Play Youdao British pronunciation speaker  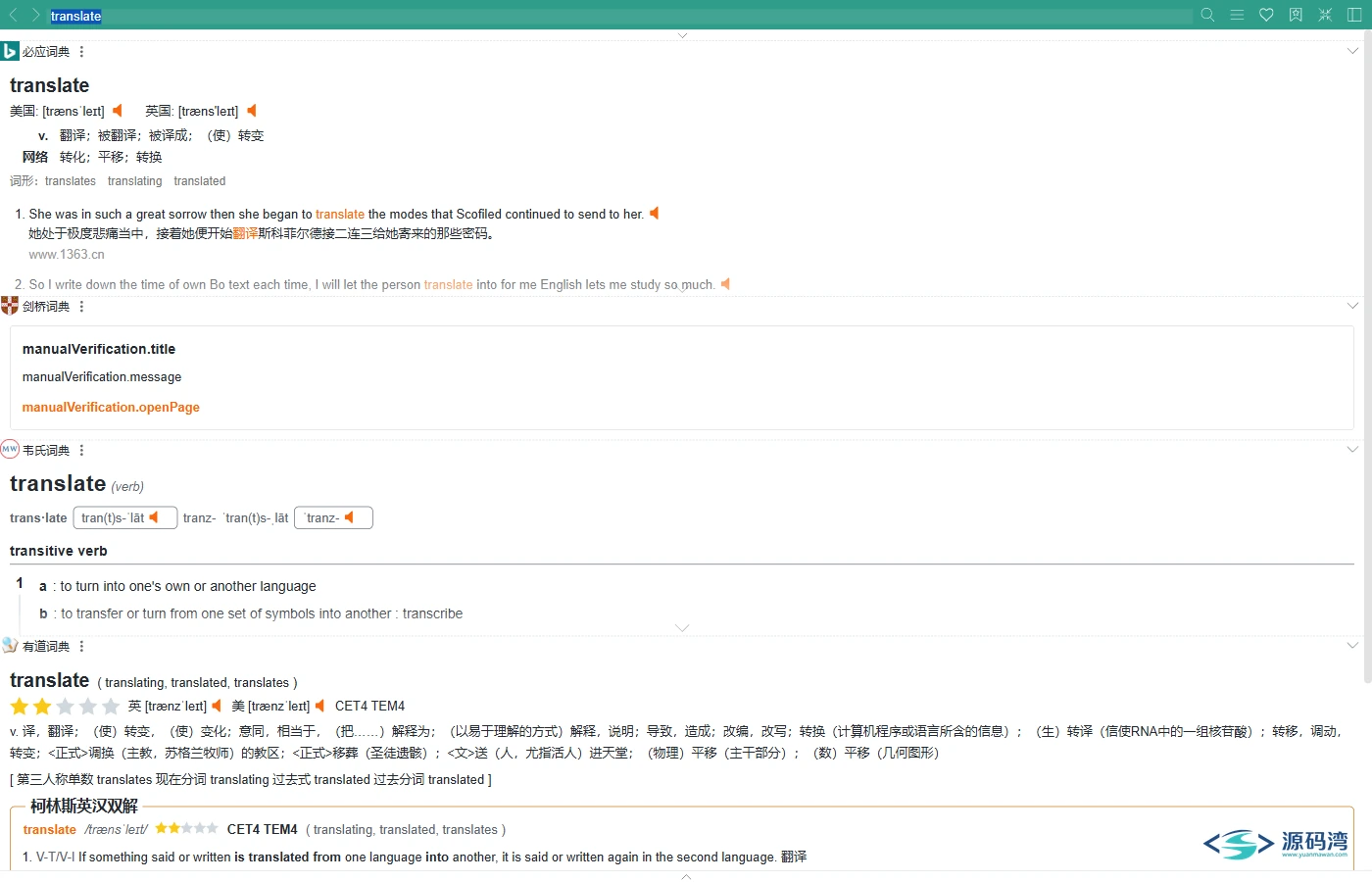click(217, 706)
